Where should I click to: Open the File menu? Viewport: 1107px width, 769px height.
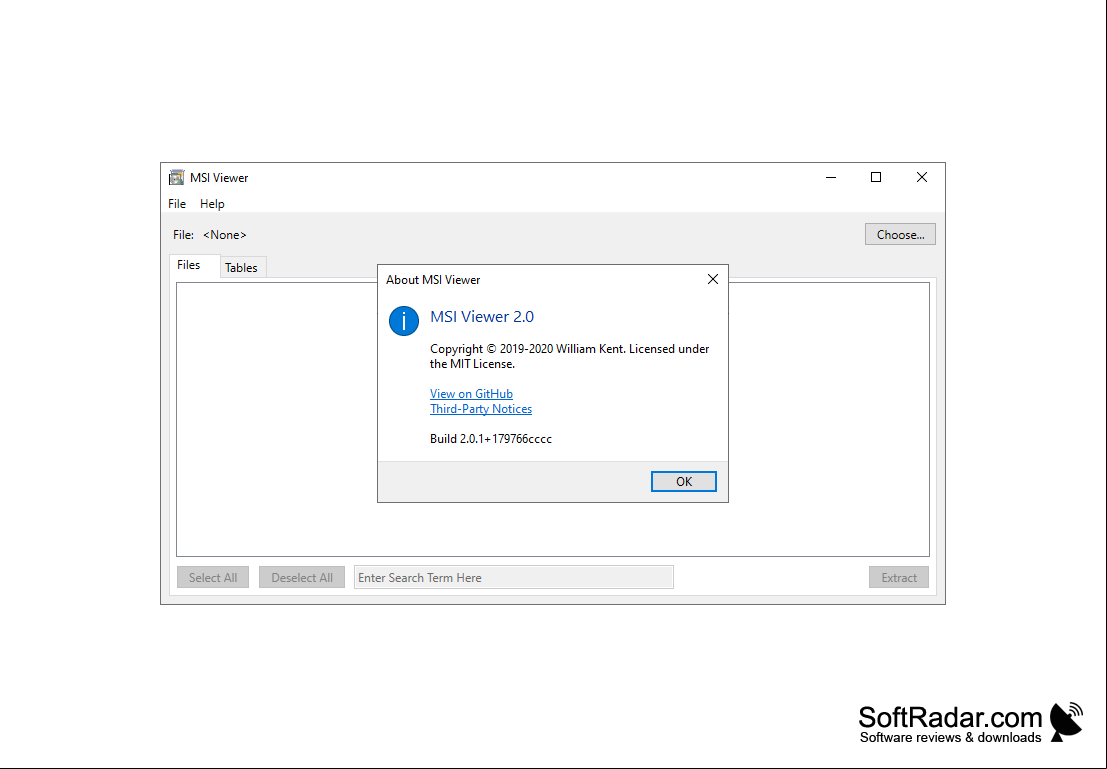pos(177,203)
